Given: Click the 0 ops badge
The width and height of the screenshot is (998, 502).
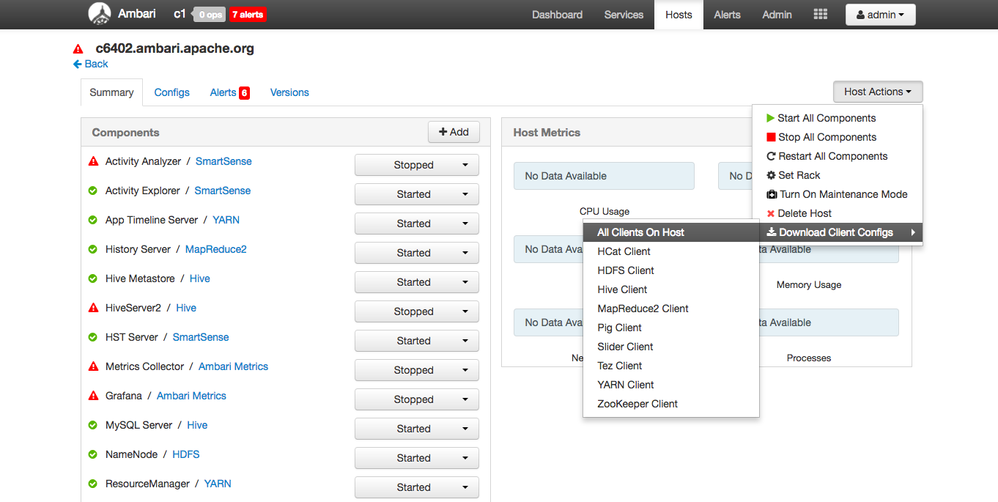Looking at the screenshot, I should coord(209,15).
